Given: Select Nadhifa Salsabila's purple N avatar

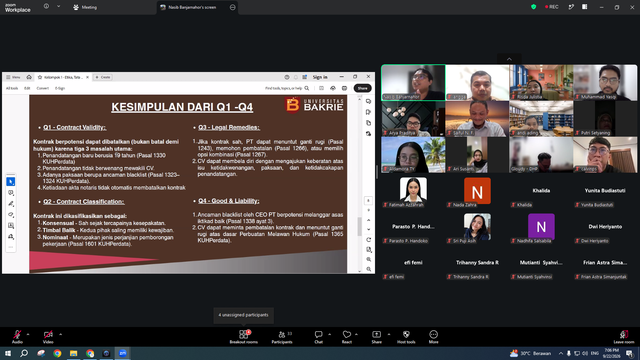Looking at the screenshot, I should [541, 227].
